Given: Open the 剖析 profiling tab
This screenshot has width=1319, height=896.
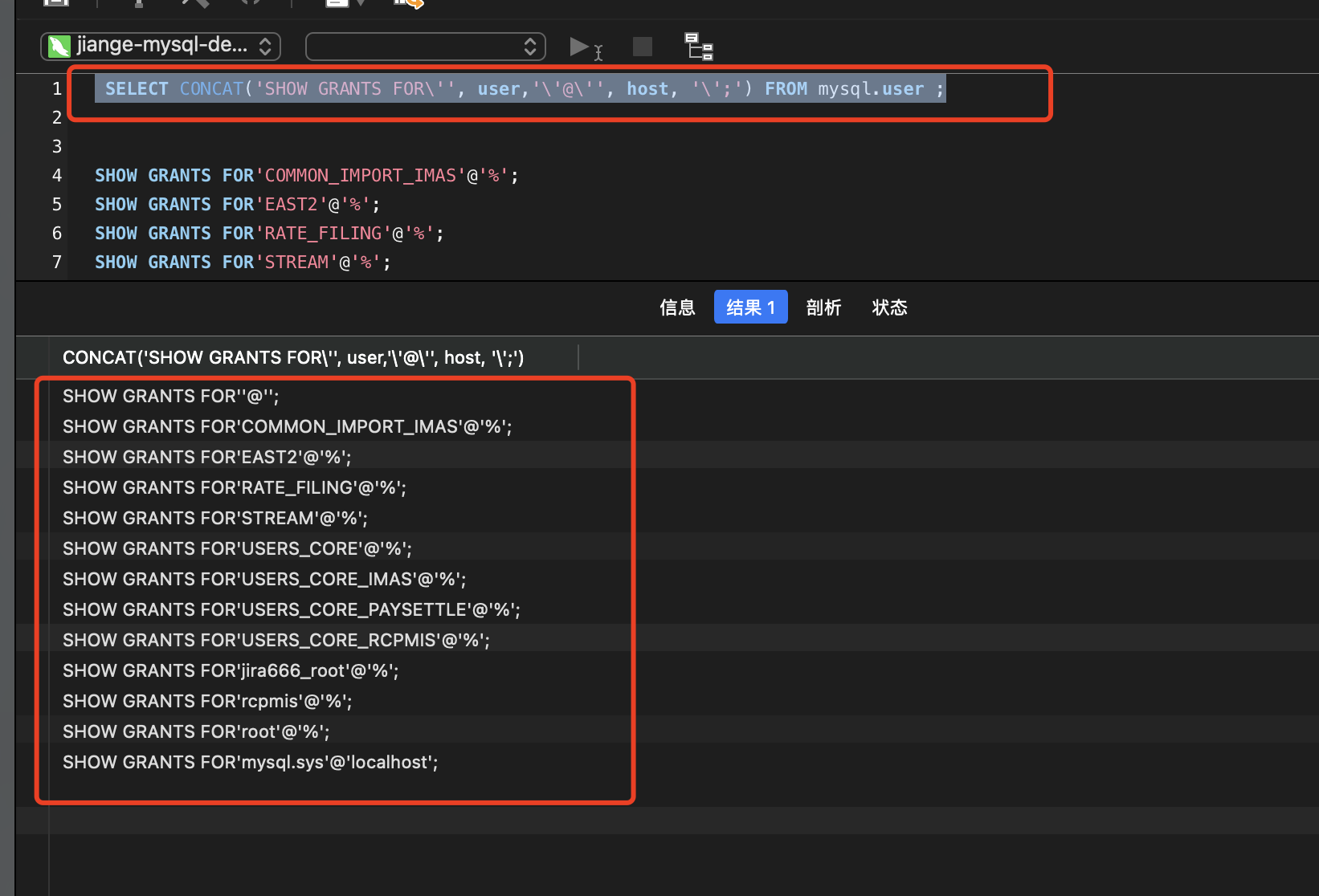Looking at the screenshot, I should tap(823, 307).
